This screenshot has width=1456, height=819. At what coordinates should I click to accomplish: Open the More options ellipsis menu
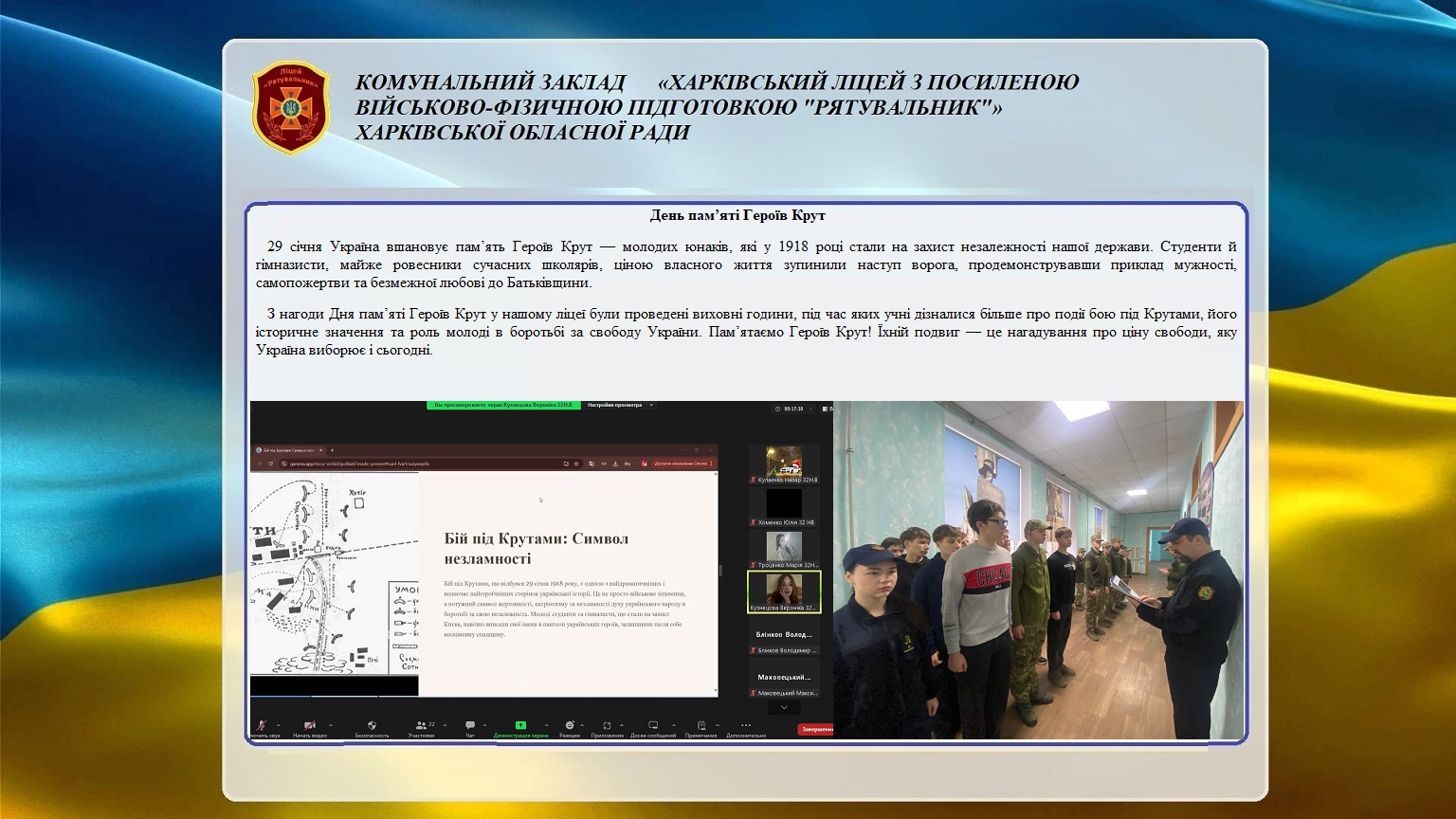(x=745, y=726)
